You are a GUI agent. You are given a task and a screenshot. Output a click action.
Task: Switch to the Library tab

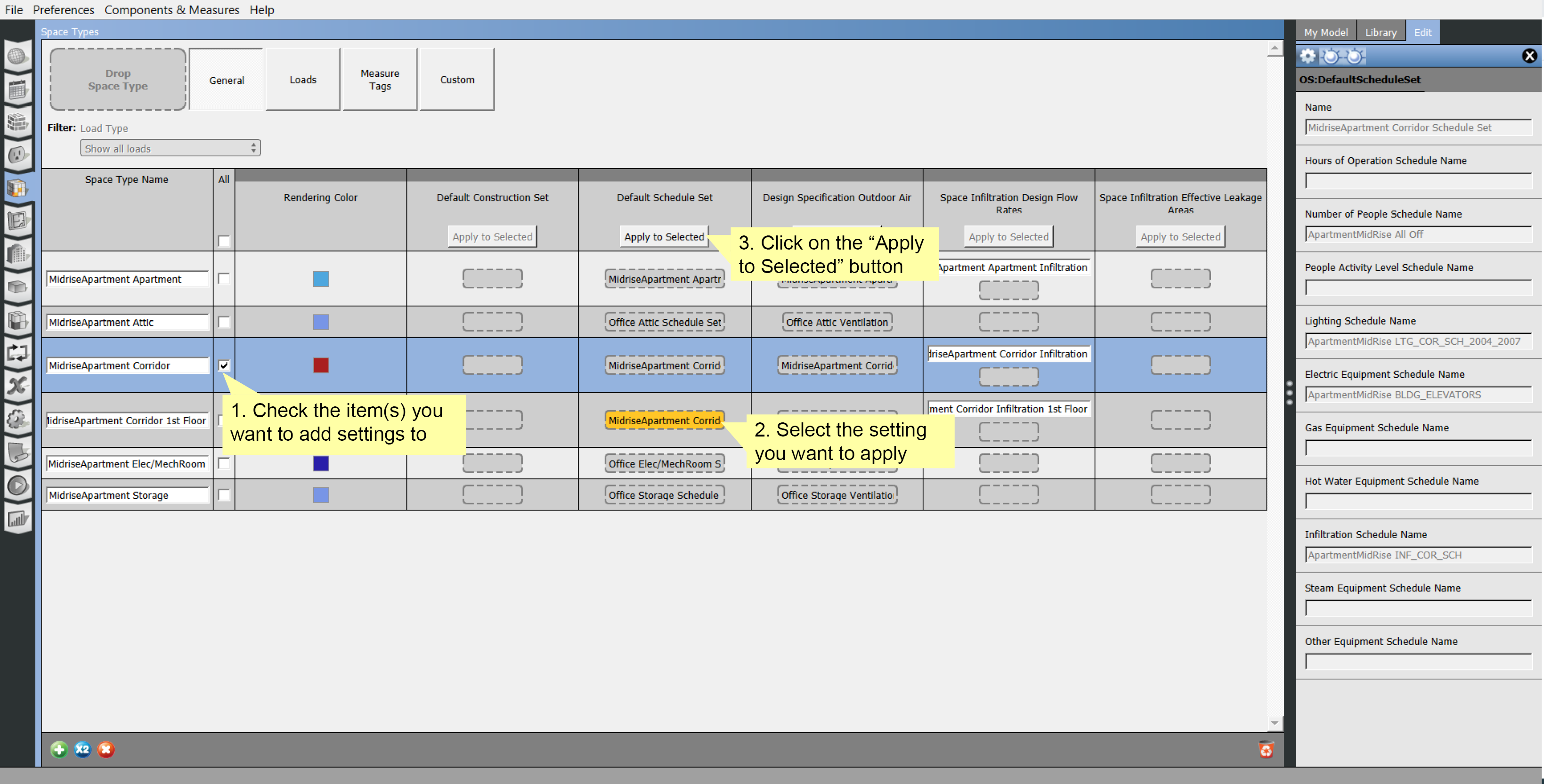tap(1381, 32)
